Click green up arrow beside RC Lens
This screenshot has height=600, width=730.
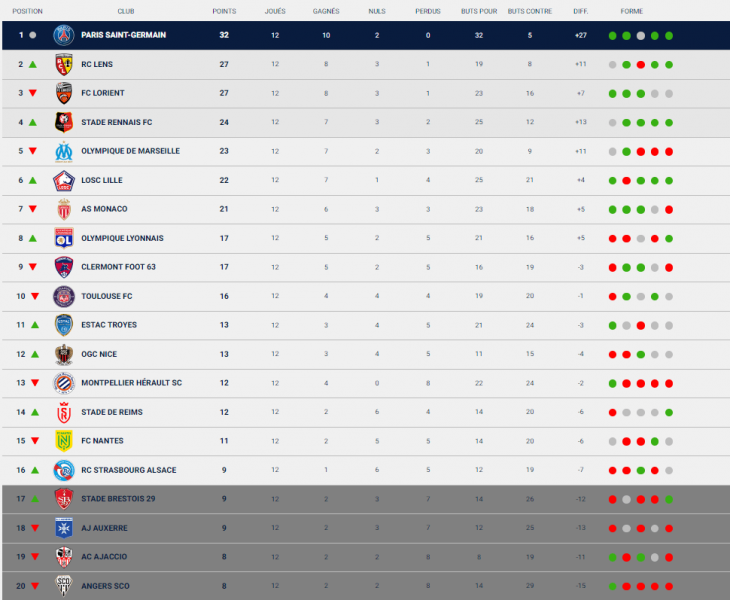click(x=33, y=64)
